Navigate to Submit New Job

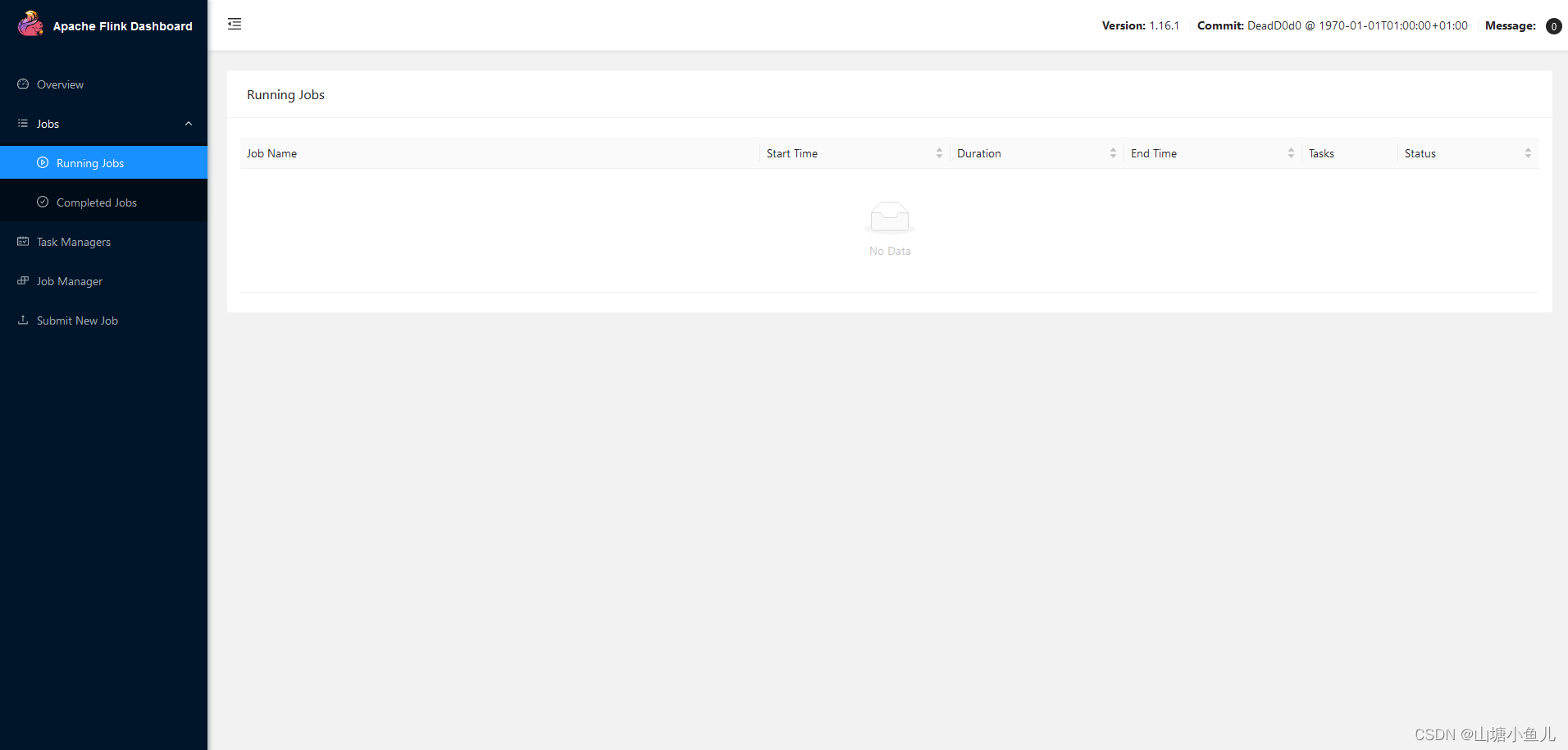tap(77, 320)
